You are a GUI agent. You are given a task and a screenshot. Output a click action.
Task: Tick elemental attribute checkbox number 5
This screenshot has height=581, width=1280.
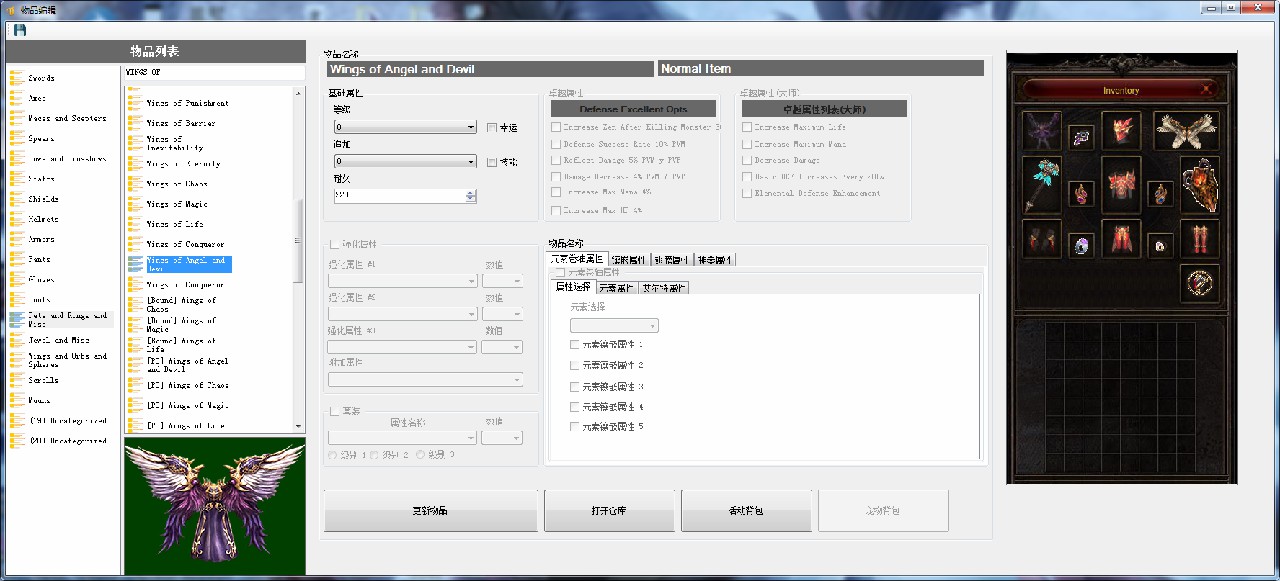pyautogui.click(x=574, y=427)
